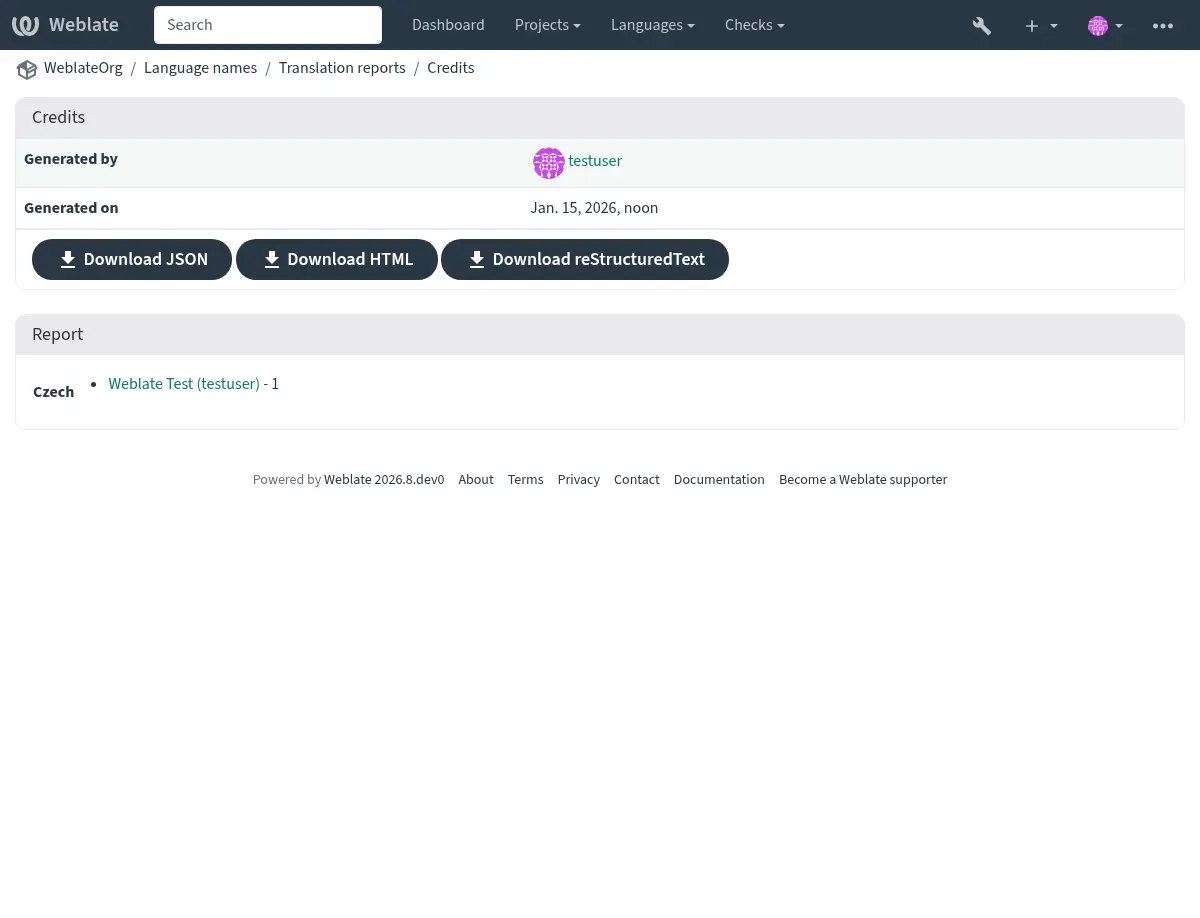
Task: Open the About footer link
Action: 476,480
